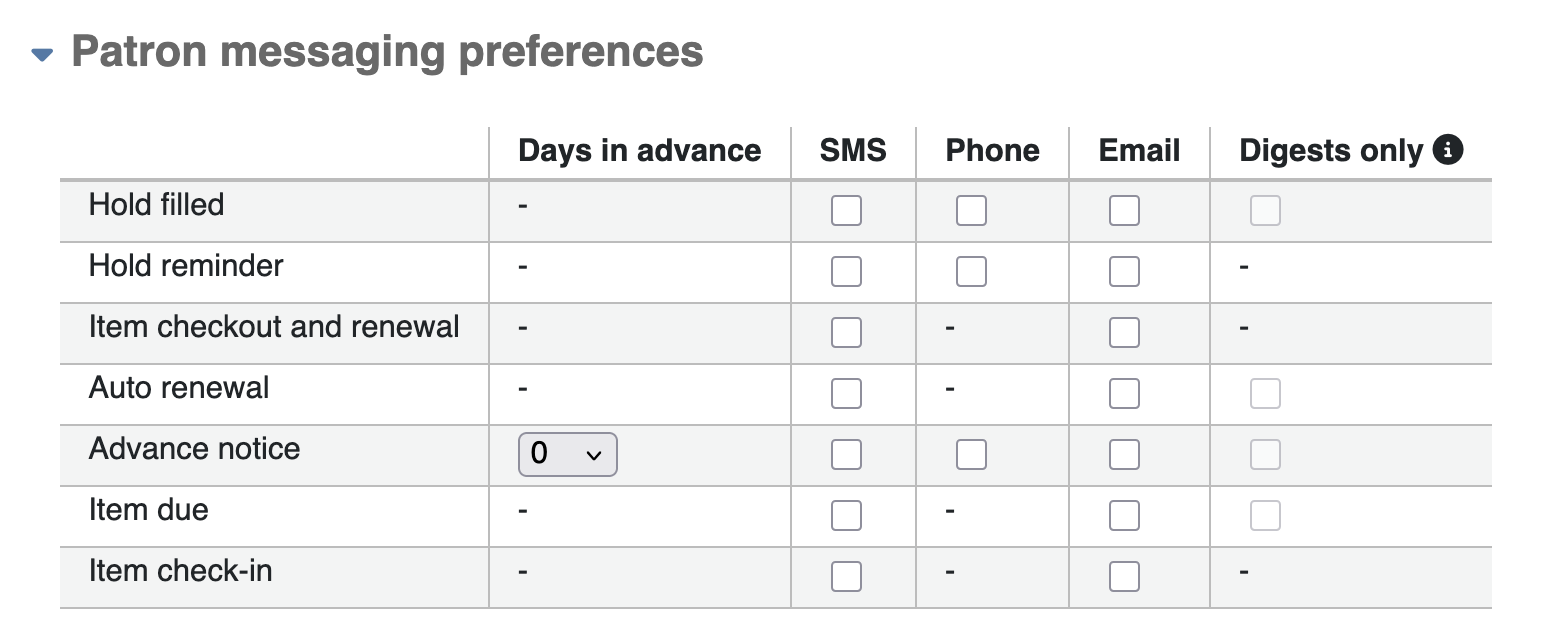Check SMS for Item due
Viewport: 1546px width, 634px height.
(846, 516)
